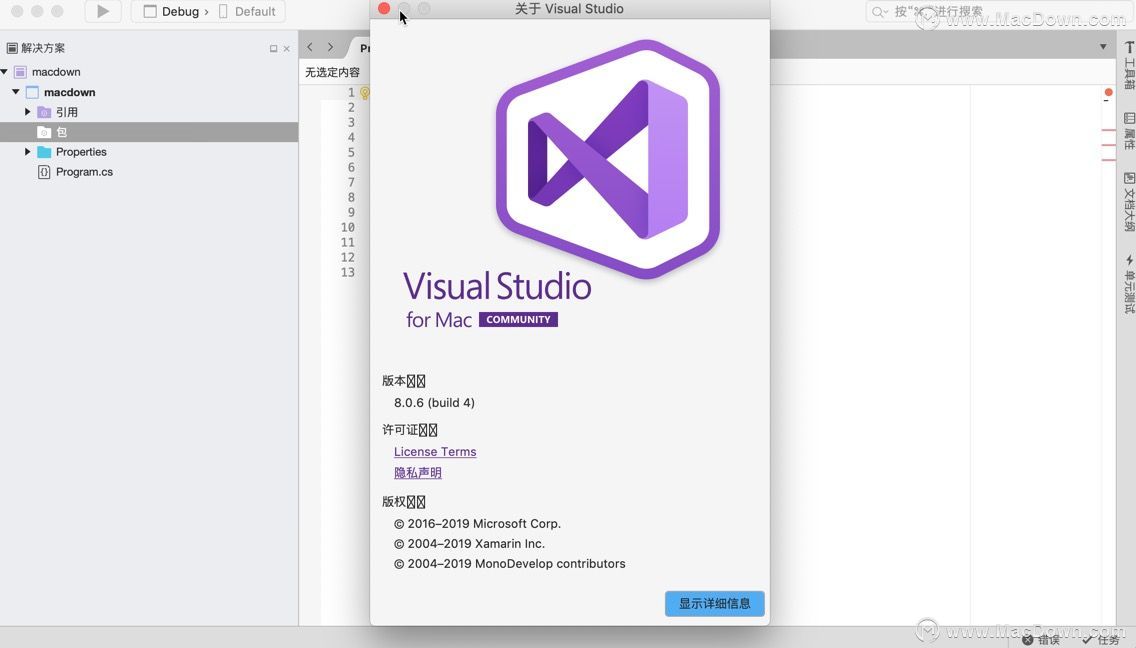Collapse the macdown solution node
This screenshot has height=648, width=1136.
[4, 72]
